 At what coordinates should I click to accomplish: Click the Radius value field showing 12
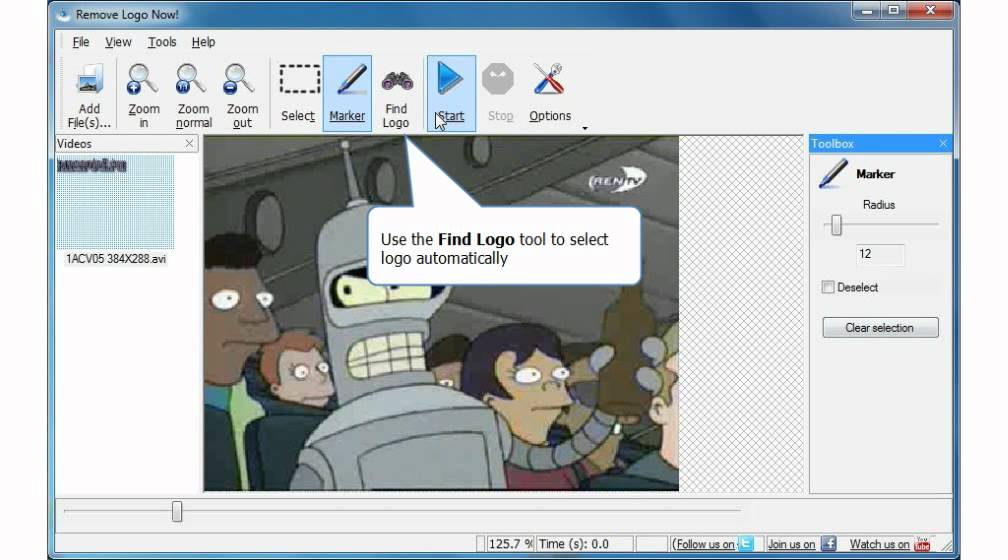coord(880,254)
